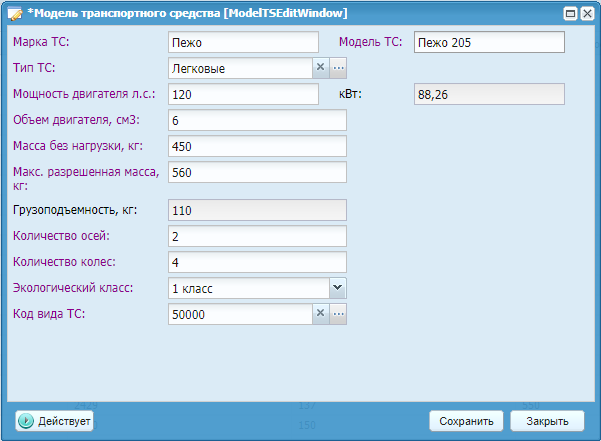
Task: Click the Грузоподъемность, кг label
Action: [75, 210]
